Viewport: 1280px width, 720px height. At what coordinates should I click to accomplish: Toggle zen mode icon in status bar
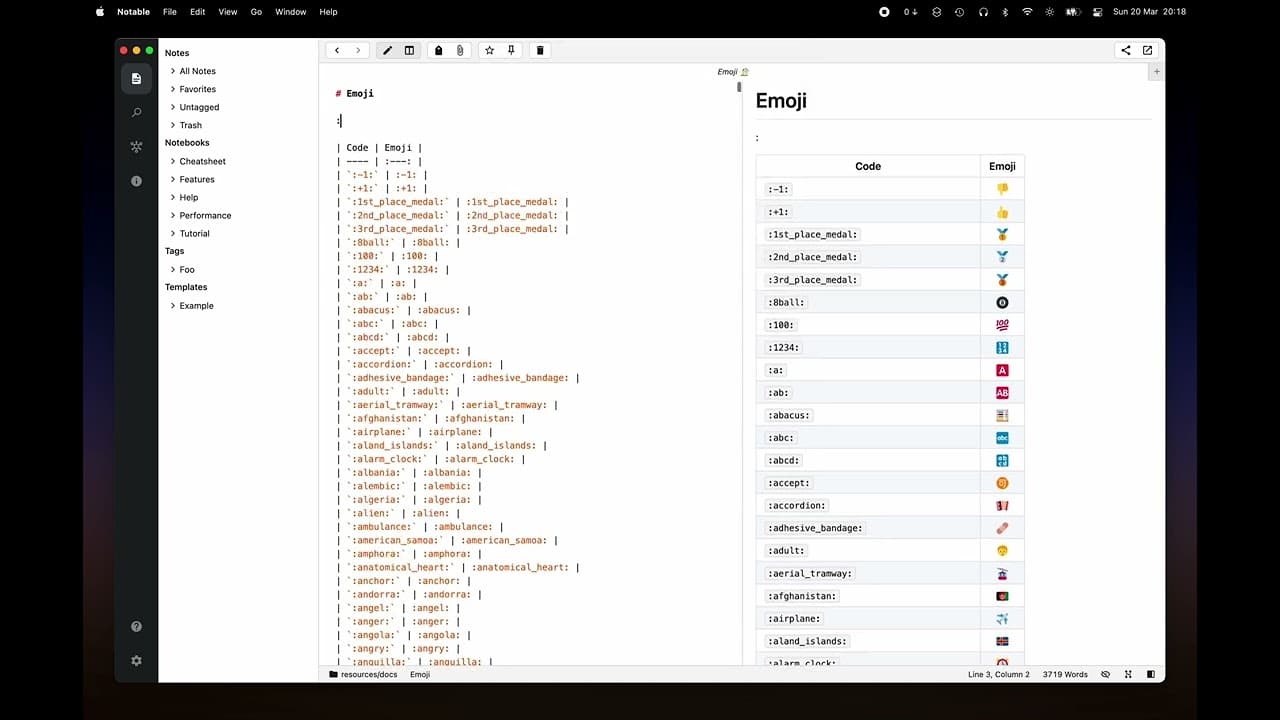pyautogui.click(x=1128, y=675)
